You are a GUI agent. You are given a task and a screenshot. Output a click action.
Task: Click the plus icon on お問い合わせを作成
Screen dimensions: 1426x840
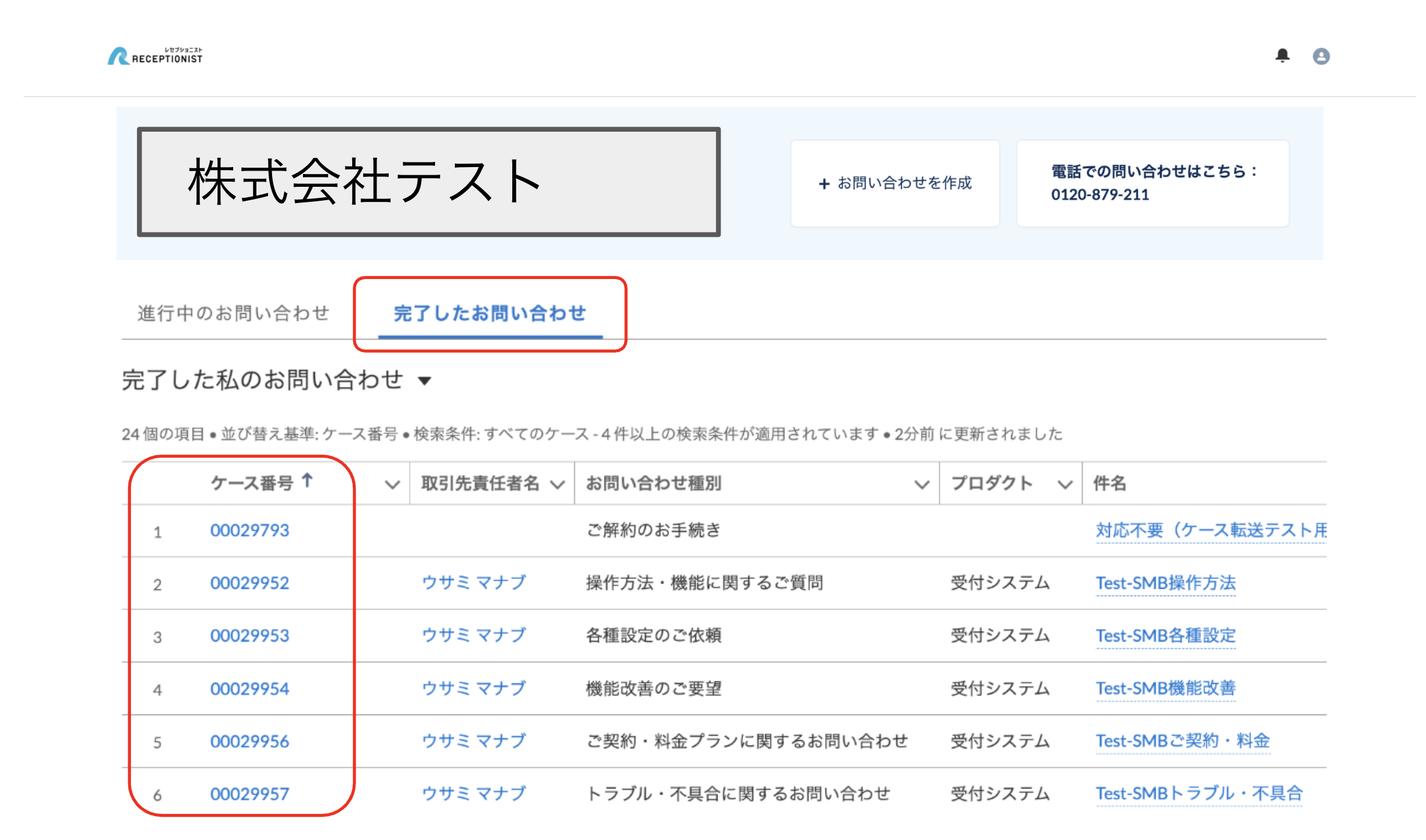click(x=824, y=184)
